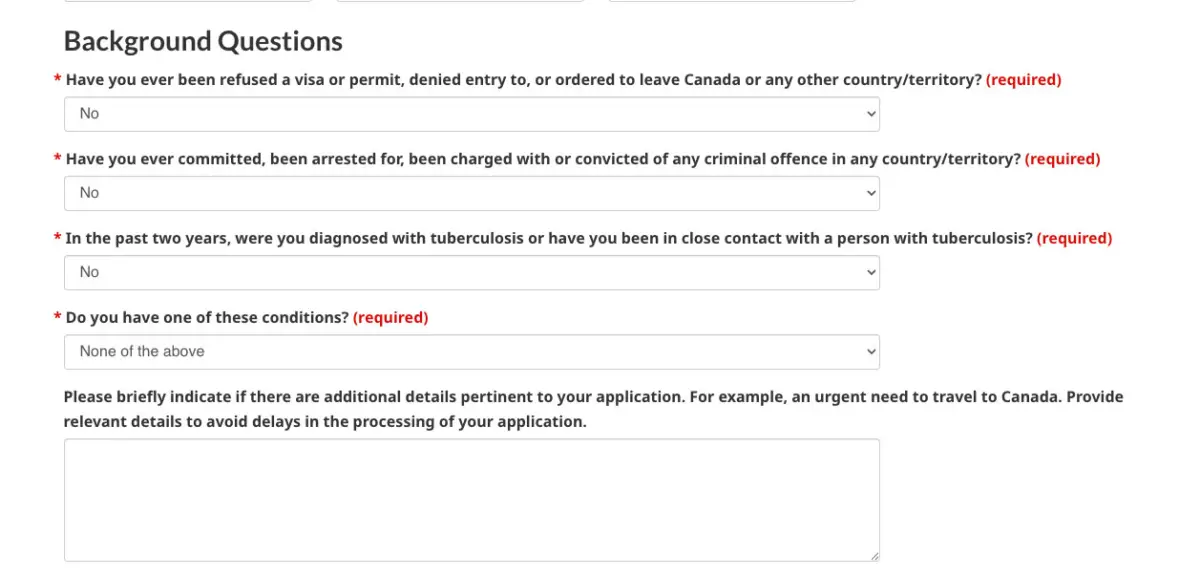The image size is (1200, 575).
Task: Click '(required)' beside the tuberculosis question
Action: (1074, 238)
